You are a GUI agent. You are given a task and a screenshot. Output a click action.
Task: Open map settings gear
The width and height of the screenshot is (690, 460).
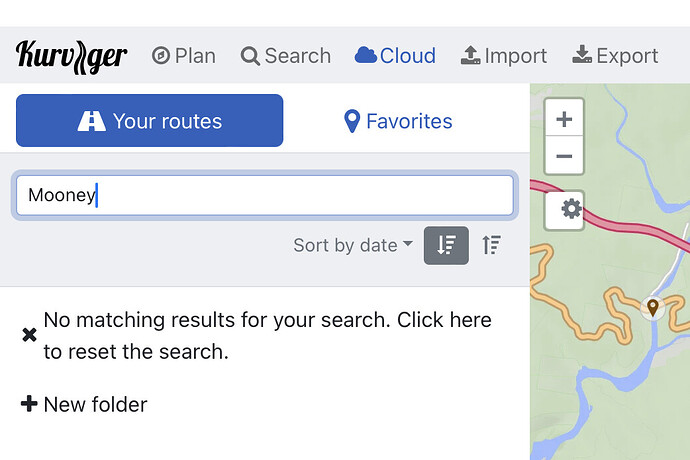click(571, 209)
